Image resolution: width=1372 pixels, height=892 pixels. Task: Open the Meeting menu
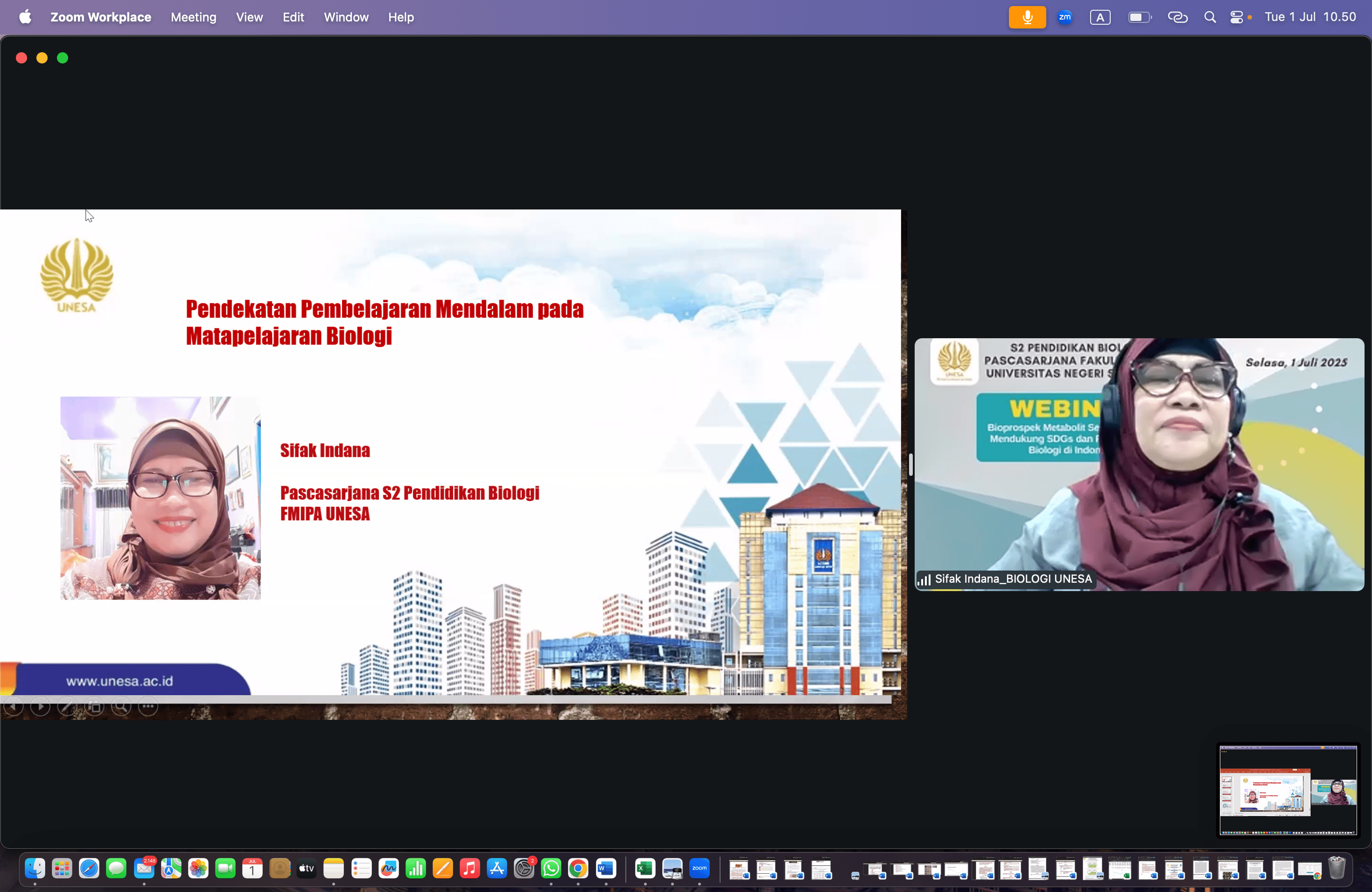coord(193,17)
